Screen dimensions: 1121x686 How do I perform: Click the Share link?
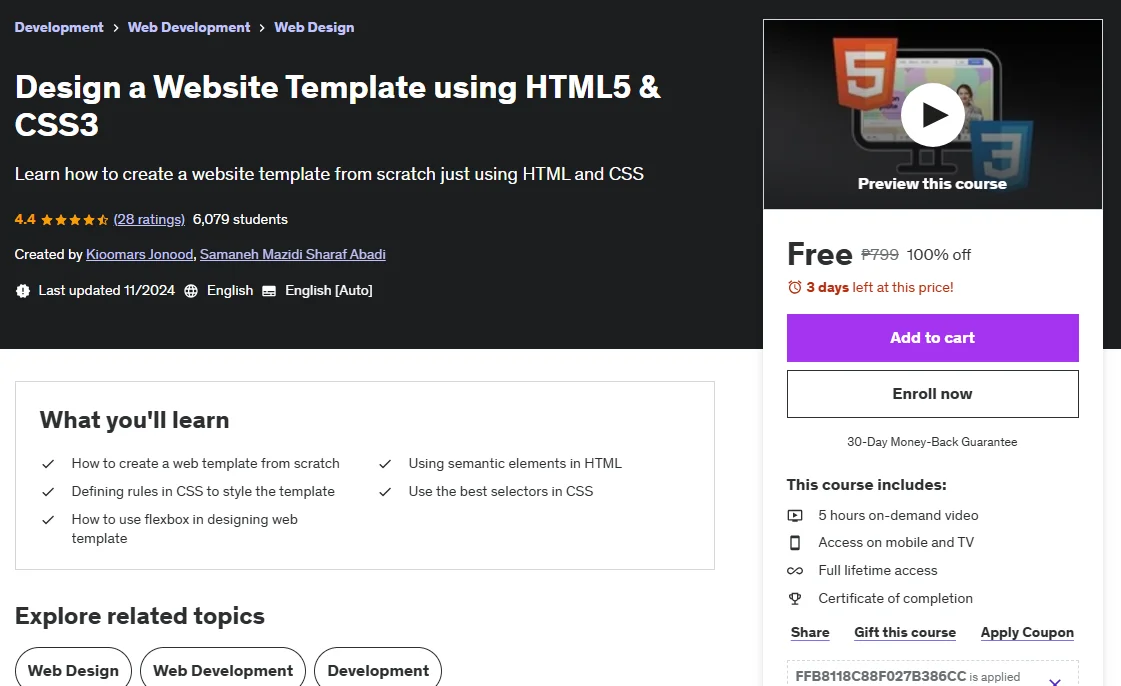tap(810, 632)
